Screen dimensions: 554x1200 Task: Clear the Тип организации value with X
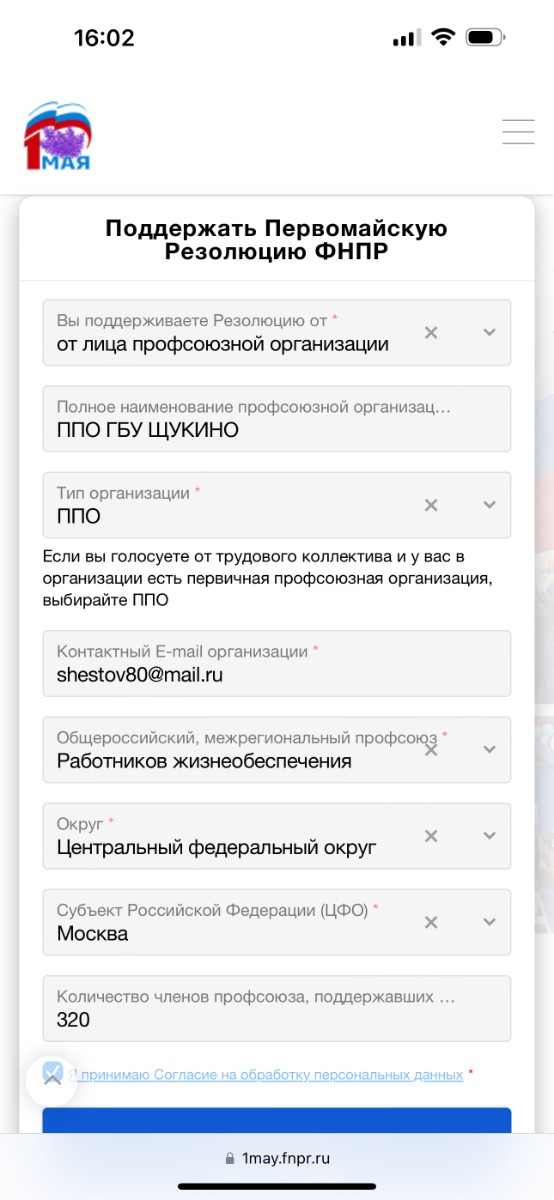pyautogui.click(x=431, y=505)
